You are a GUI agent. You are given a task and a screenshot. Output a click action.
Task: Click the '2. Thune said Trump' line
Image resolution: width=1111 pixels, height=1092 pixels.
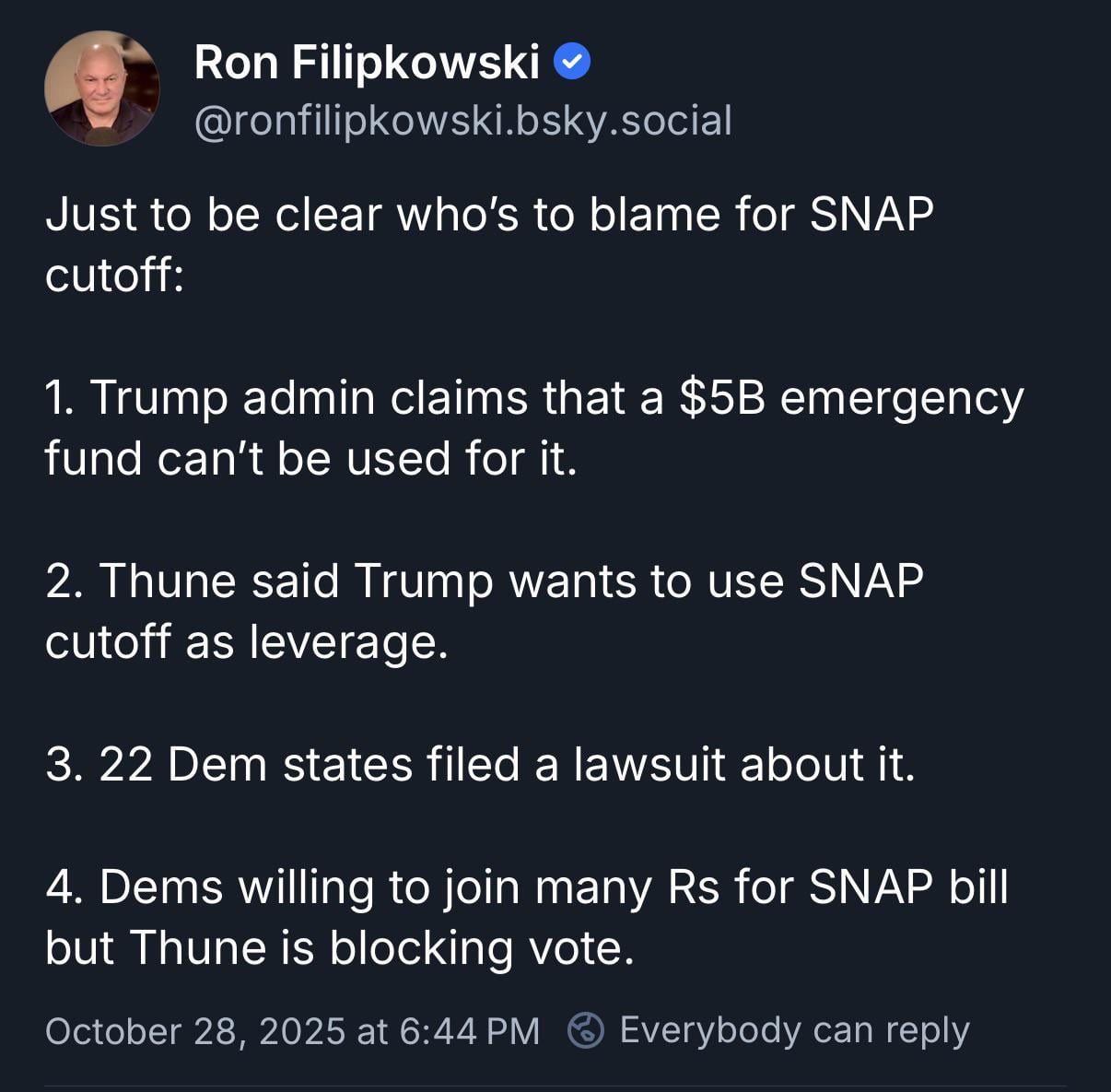click(x=484, y=581)
